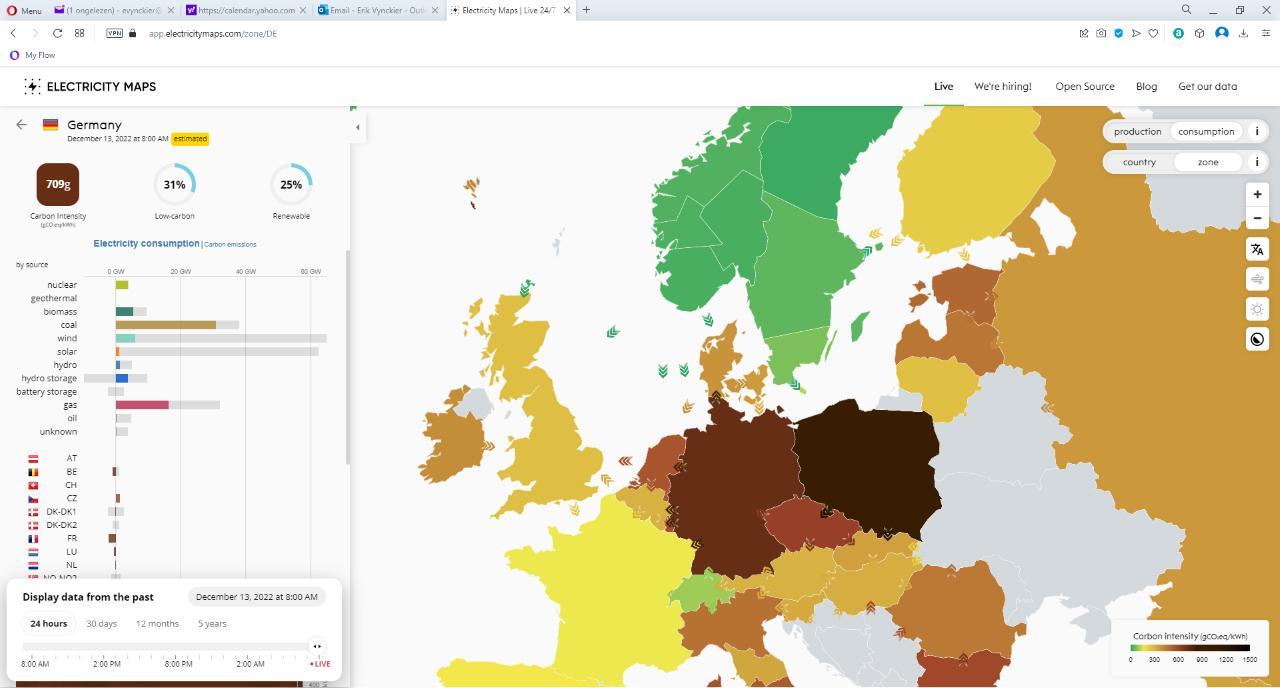The height and width of the screenshot is (688, 1280).
Task: Toggle the wind layer on map
Action: coord(1257,279)
